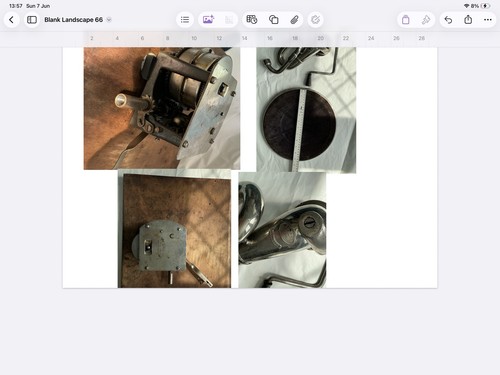Screen dimensions: 500x375
Task: Tap the clipboard paste icon
Action: (x=405, y=20)
